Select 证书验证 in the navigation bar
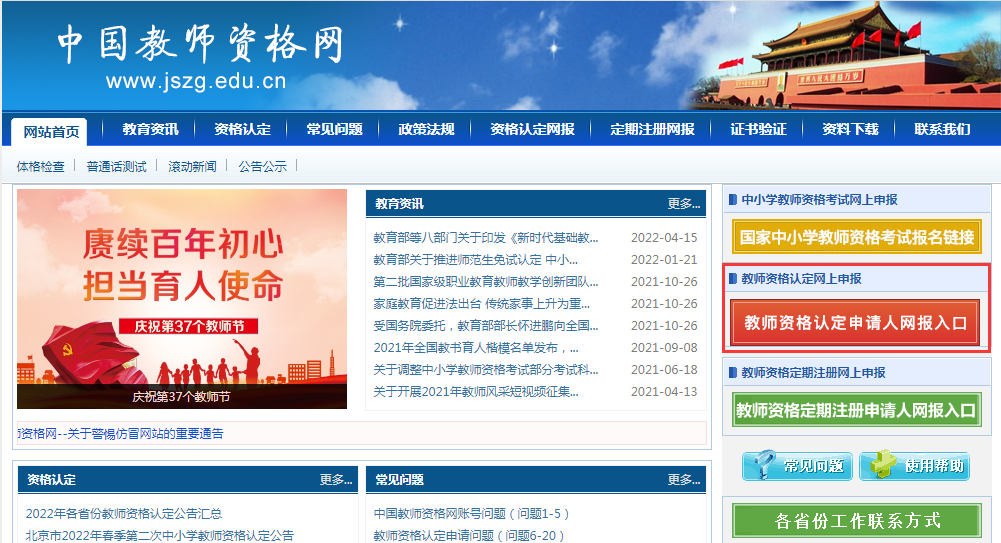Image resolution: width=1001 pixels, height=543 pixels. click(758, 130)
